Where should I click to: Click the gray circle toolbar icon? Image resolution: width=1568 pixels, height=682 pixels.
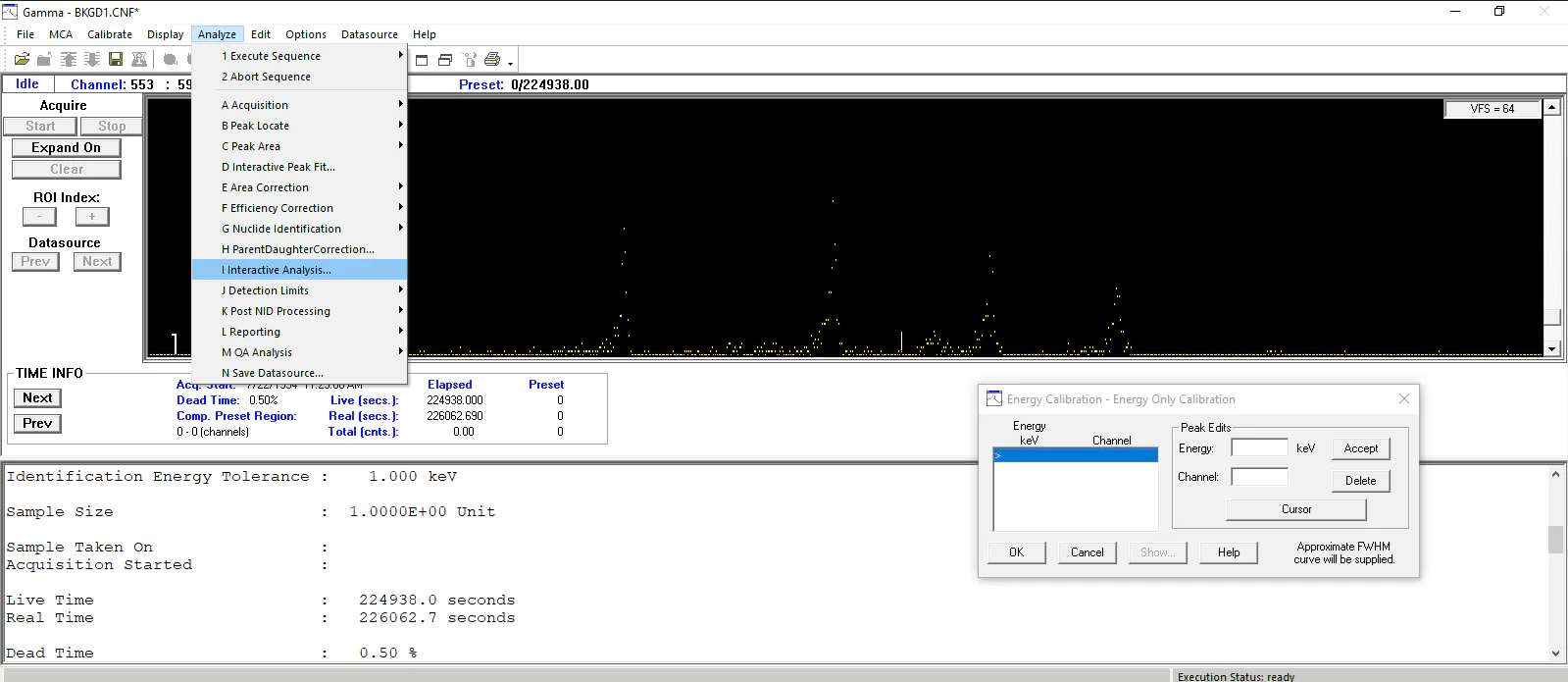[170, 60]
